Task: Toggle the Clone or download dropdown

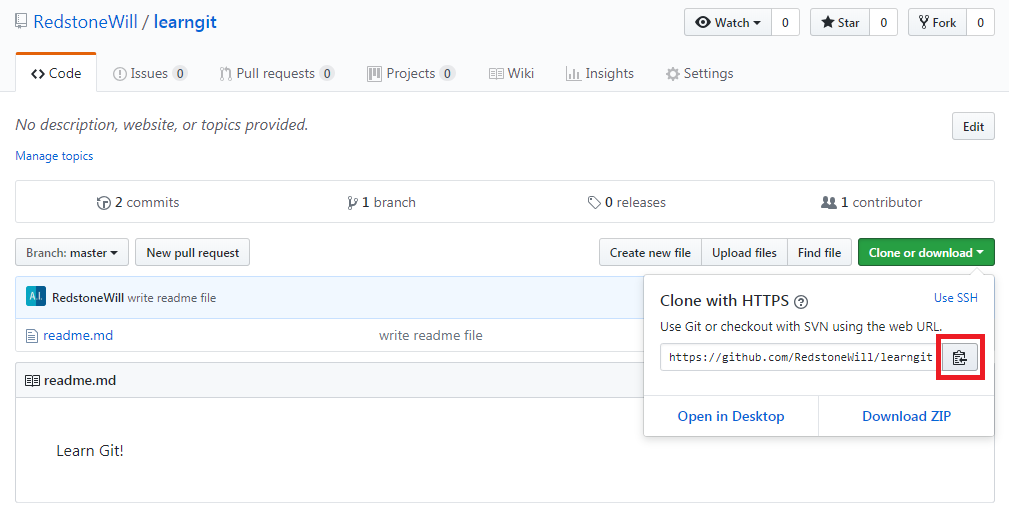Action: point(926,253)
